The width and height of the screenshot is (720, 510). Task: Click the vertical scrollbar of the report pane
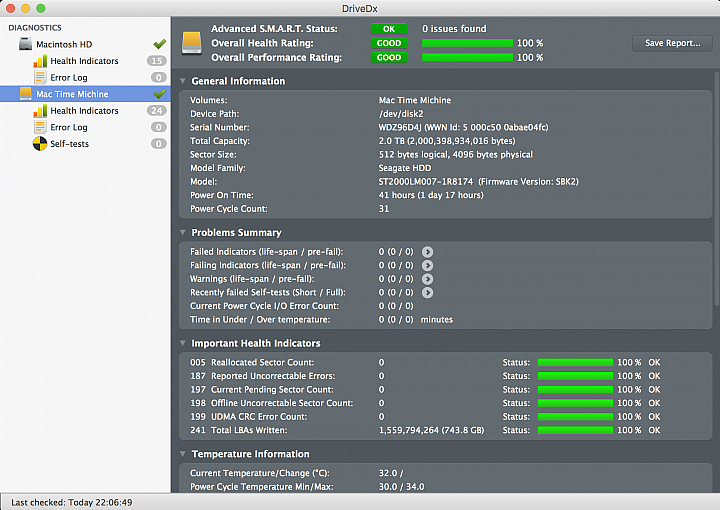(x=717, y=188)
